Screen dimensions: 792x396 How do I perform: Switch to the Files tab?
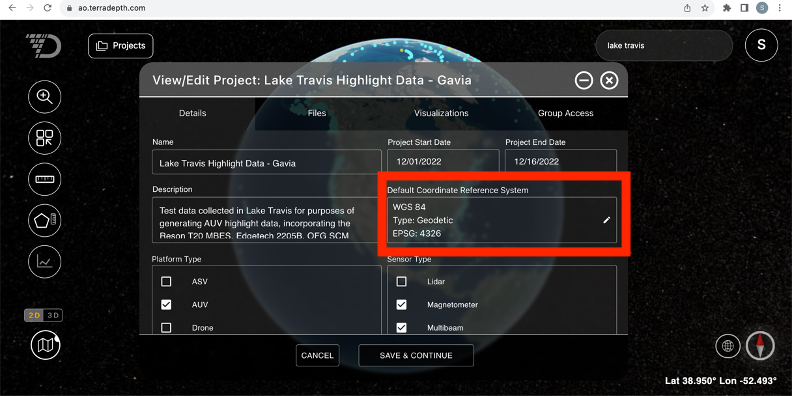(x=317, y=113)
